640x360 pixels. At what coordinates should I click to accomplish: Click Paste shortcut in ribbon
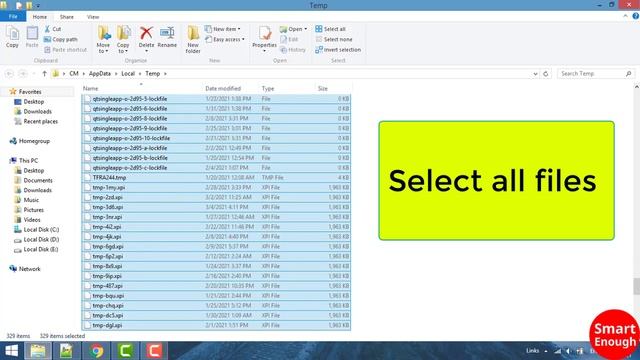pyautogui.click(x=65, y=50)
